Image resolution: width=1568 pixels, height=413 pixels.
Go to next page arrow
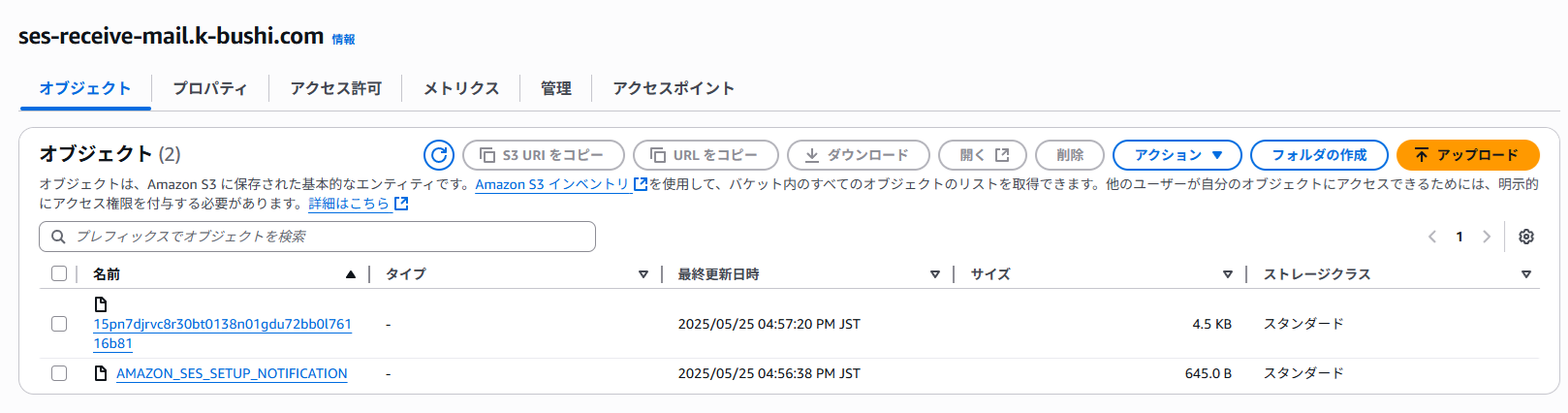click(x=1487, y=237)
